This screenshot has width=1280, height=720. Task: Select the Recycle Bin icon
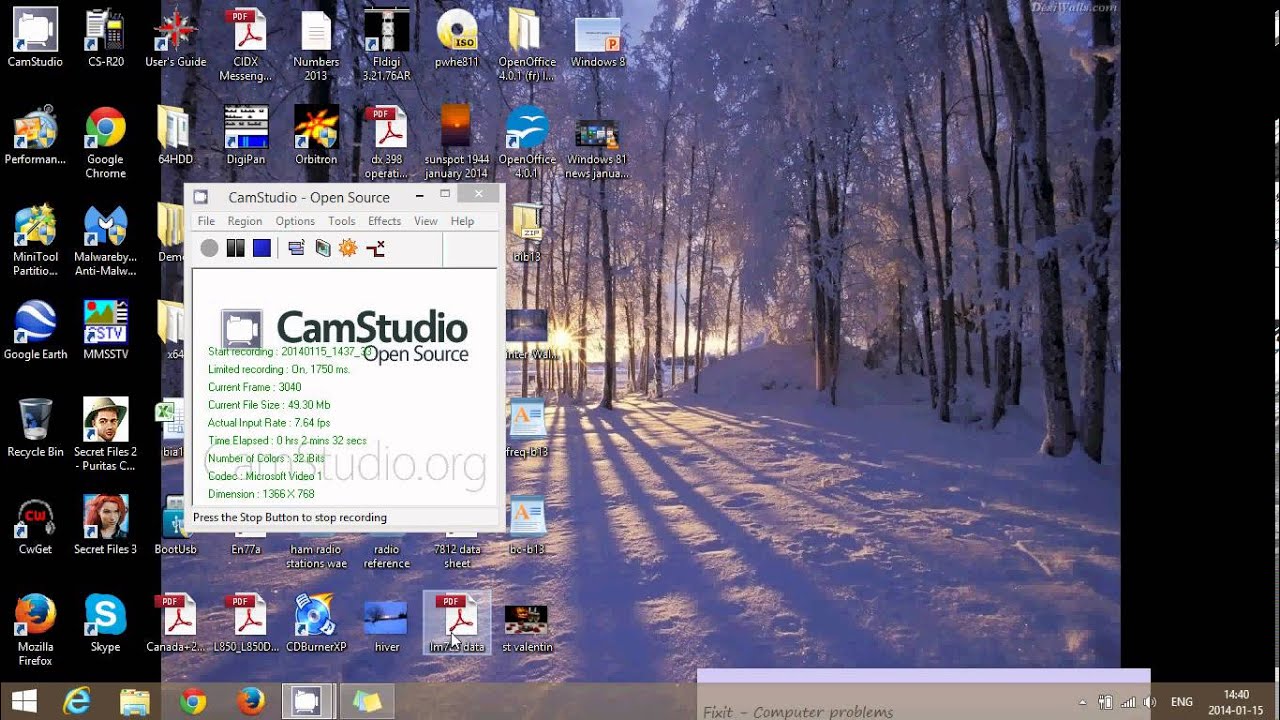tap(35, 428)
